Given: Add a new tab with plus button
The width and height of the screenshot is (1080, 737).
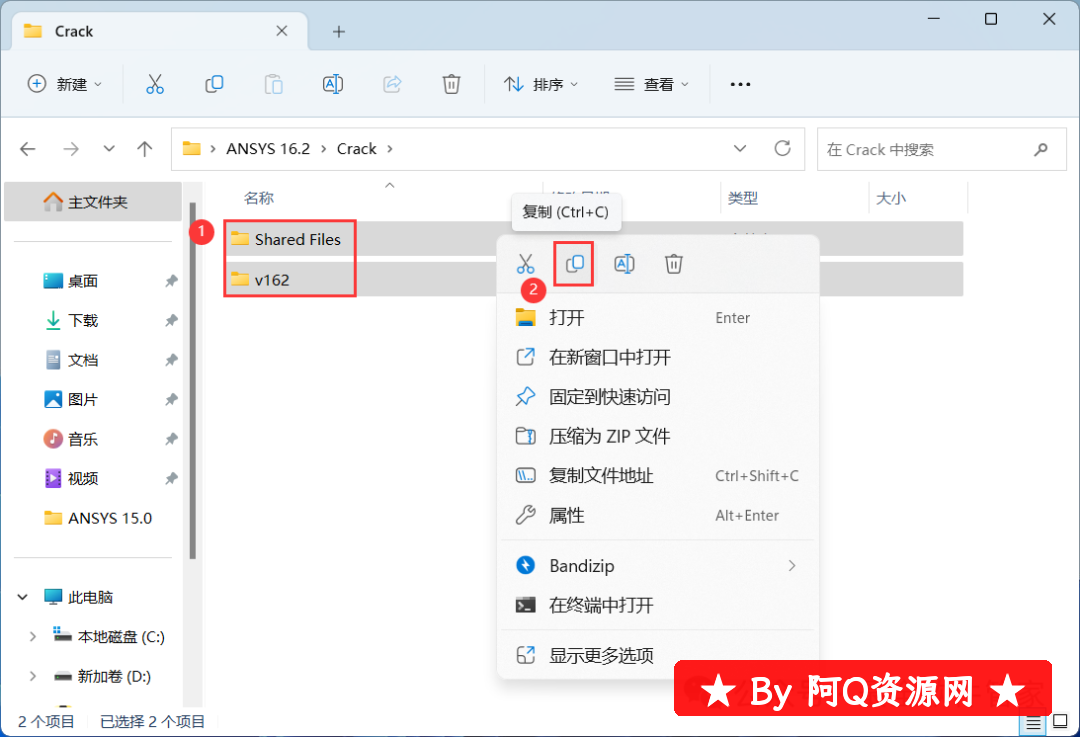Looking at the screenshot, I should 339,31.
